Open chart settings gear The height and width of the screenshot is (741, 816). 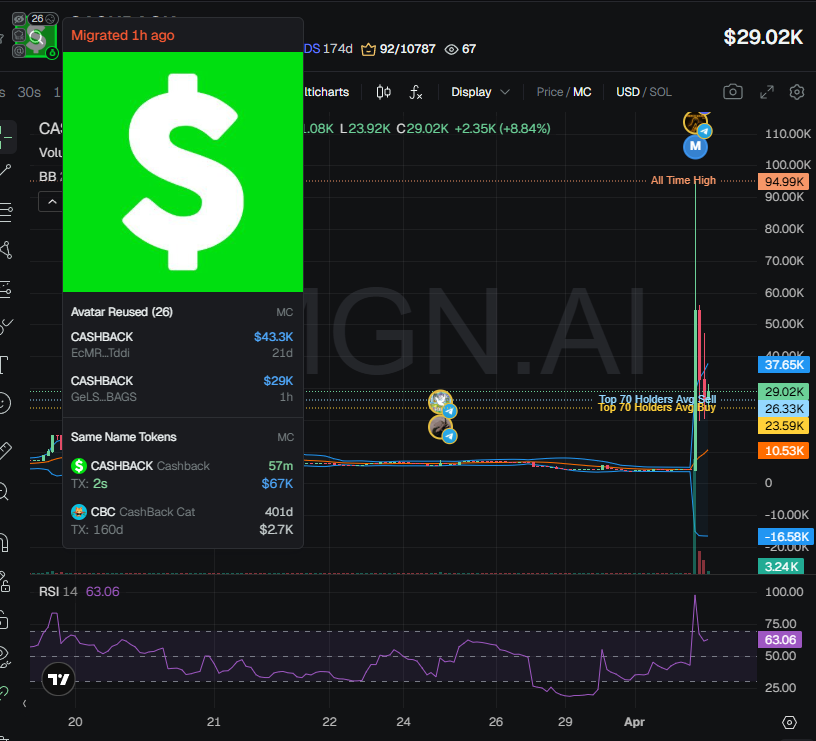click(797, 92)
